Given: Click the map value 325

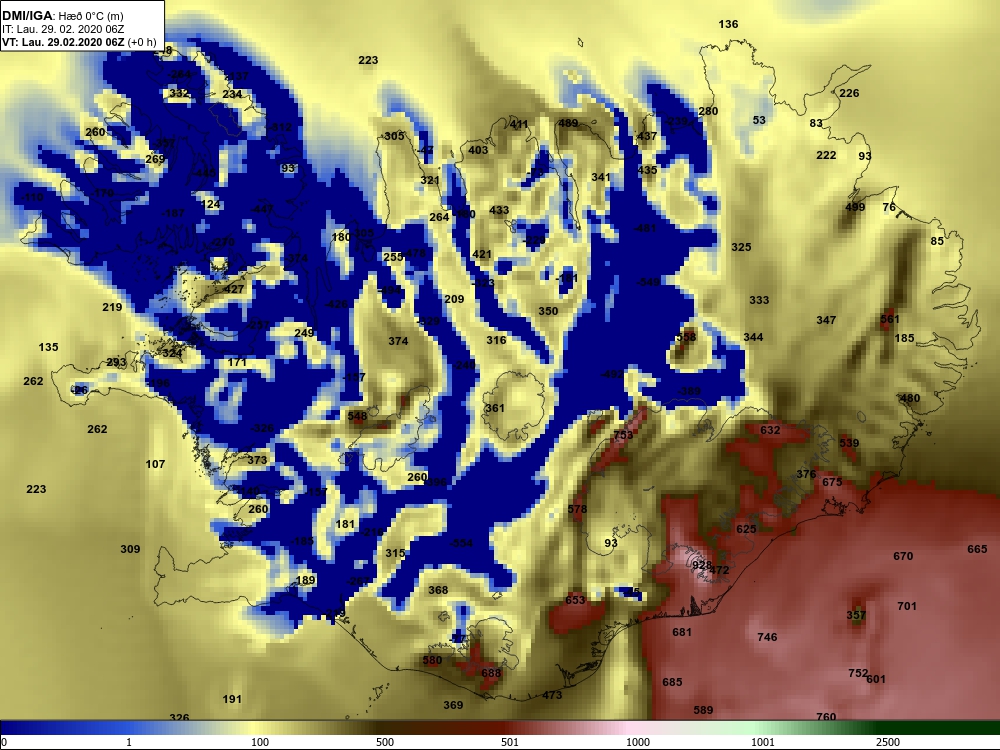Looking at the screenshot, I should coord(741,247).
